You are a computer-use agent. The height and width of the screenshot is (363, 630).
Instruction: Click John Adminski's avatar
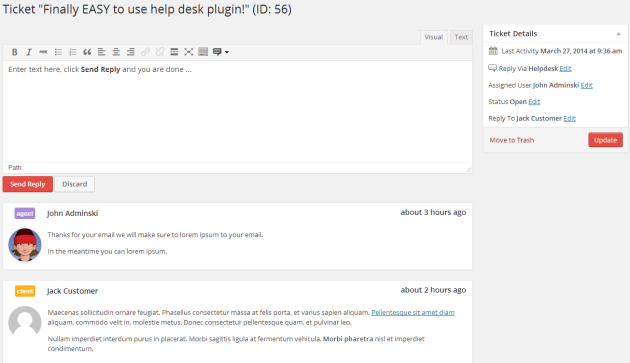click(25, 245)
